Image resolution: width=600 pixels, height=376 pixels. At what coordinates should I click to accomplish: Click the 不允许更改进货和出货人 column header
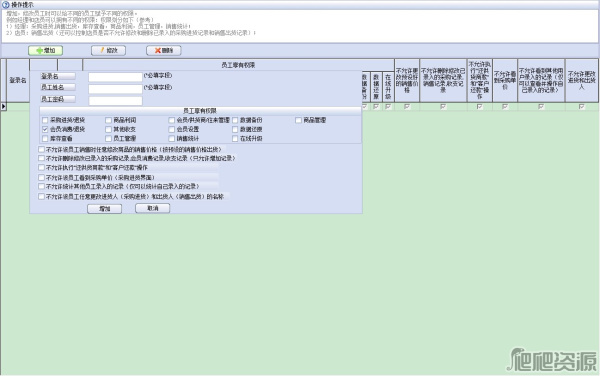[582, 80]
